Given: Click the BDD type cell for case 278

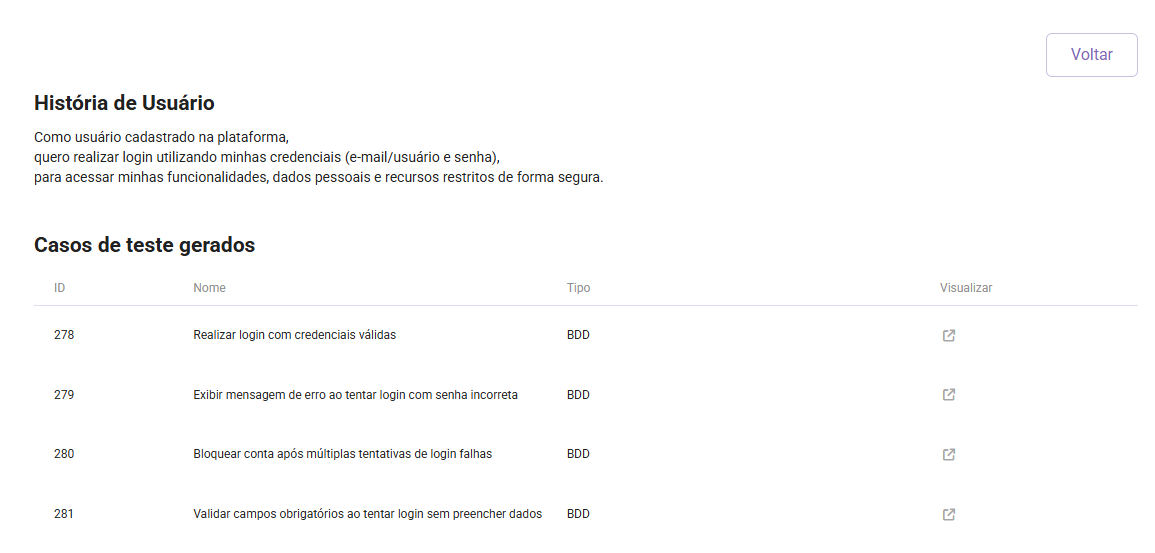Looking at the screenshot, I should [x=578, y=335].
